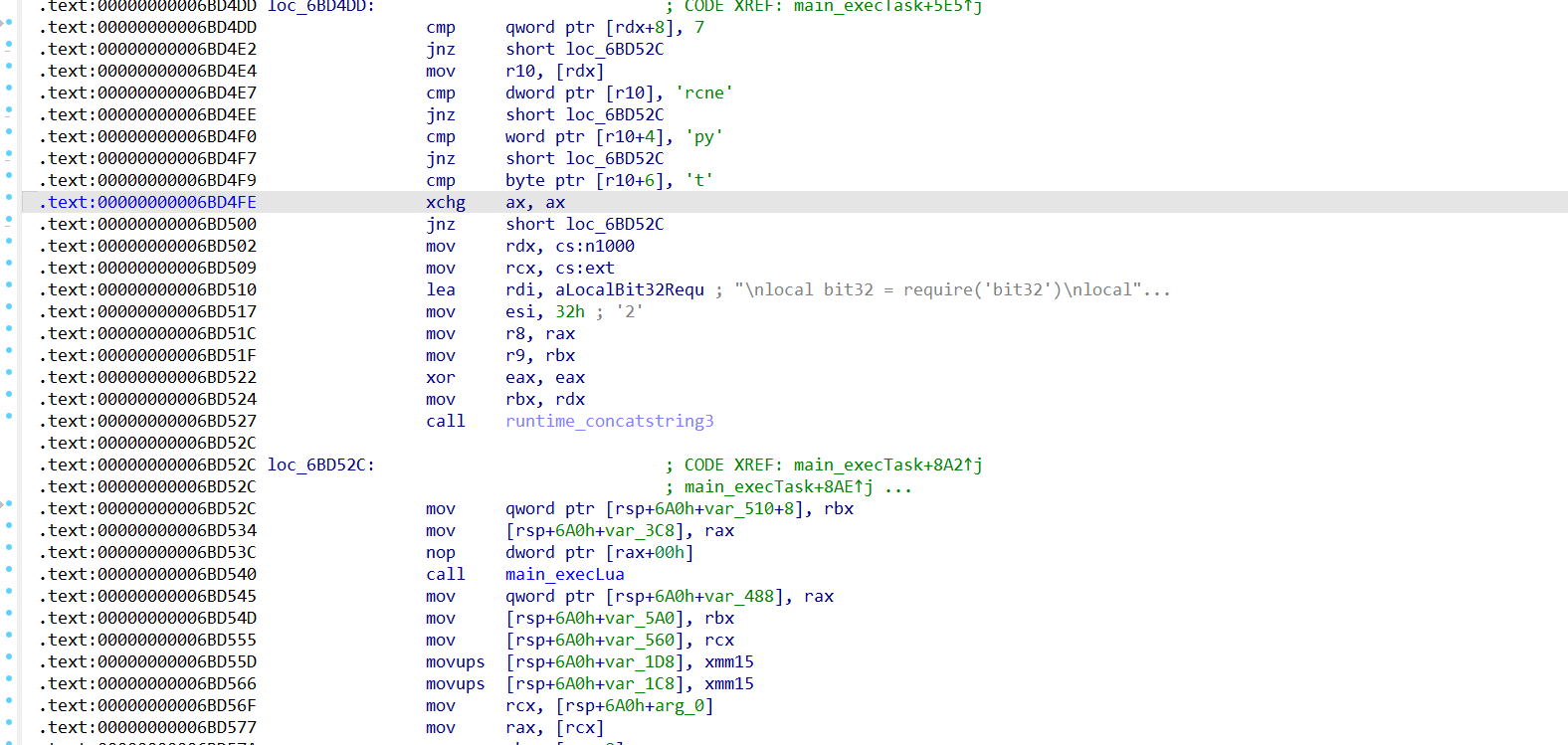Viewport: 1568px width, 745px height.
Task: Jump to the main_execLua function
Action: [x=564, y=574]
